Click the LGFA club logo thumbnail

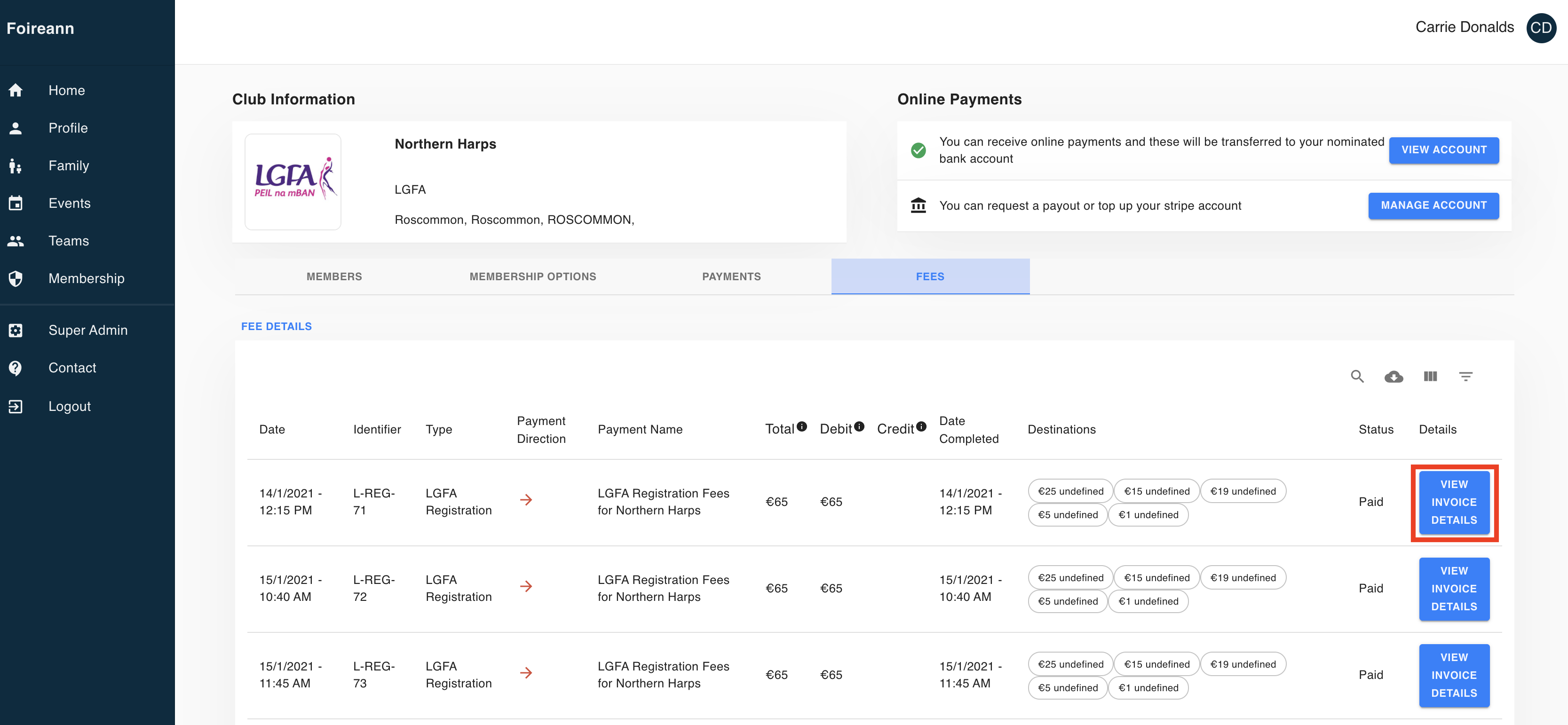(293, 182)
